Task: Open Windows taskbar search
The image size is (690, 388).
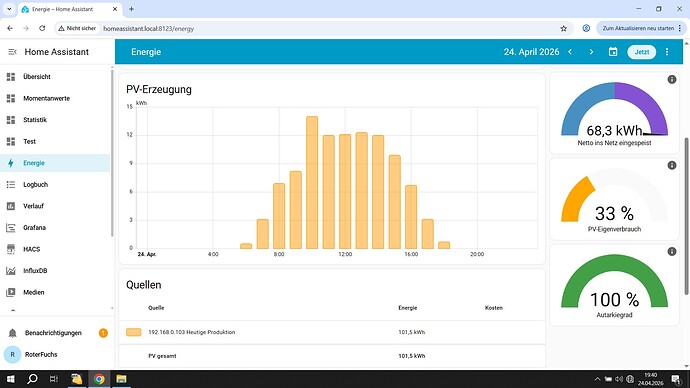Action: [x=32, y=379]
